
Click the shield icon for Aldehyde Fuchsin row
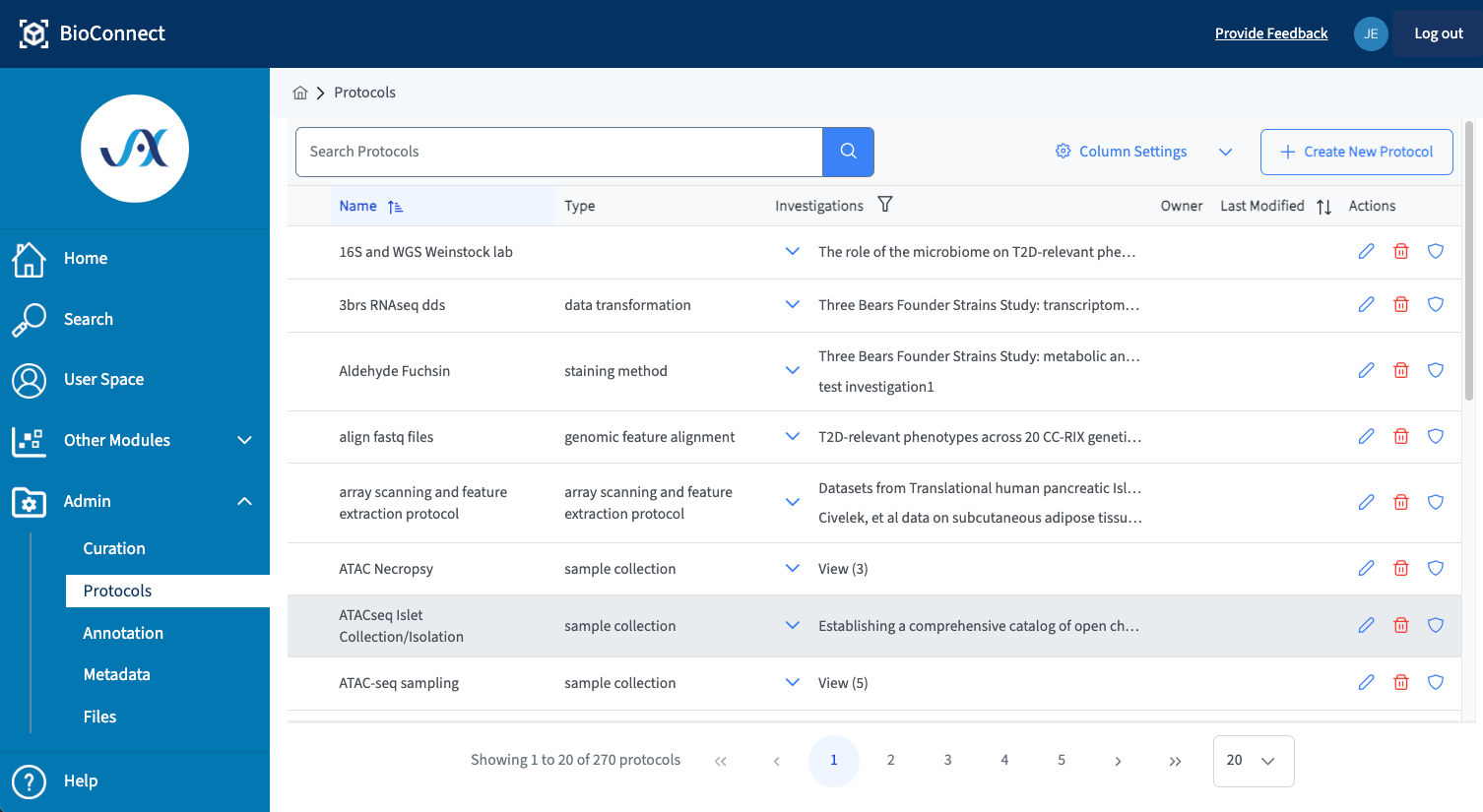point(1435,370)
